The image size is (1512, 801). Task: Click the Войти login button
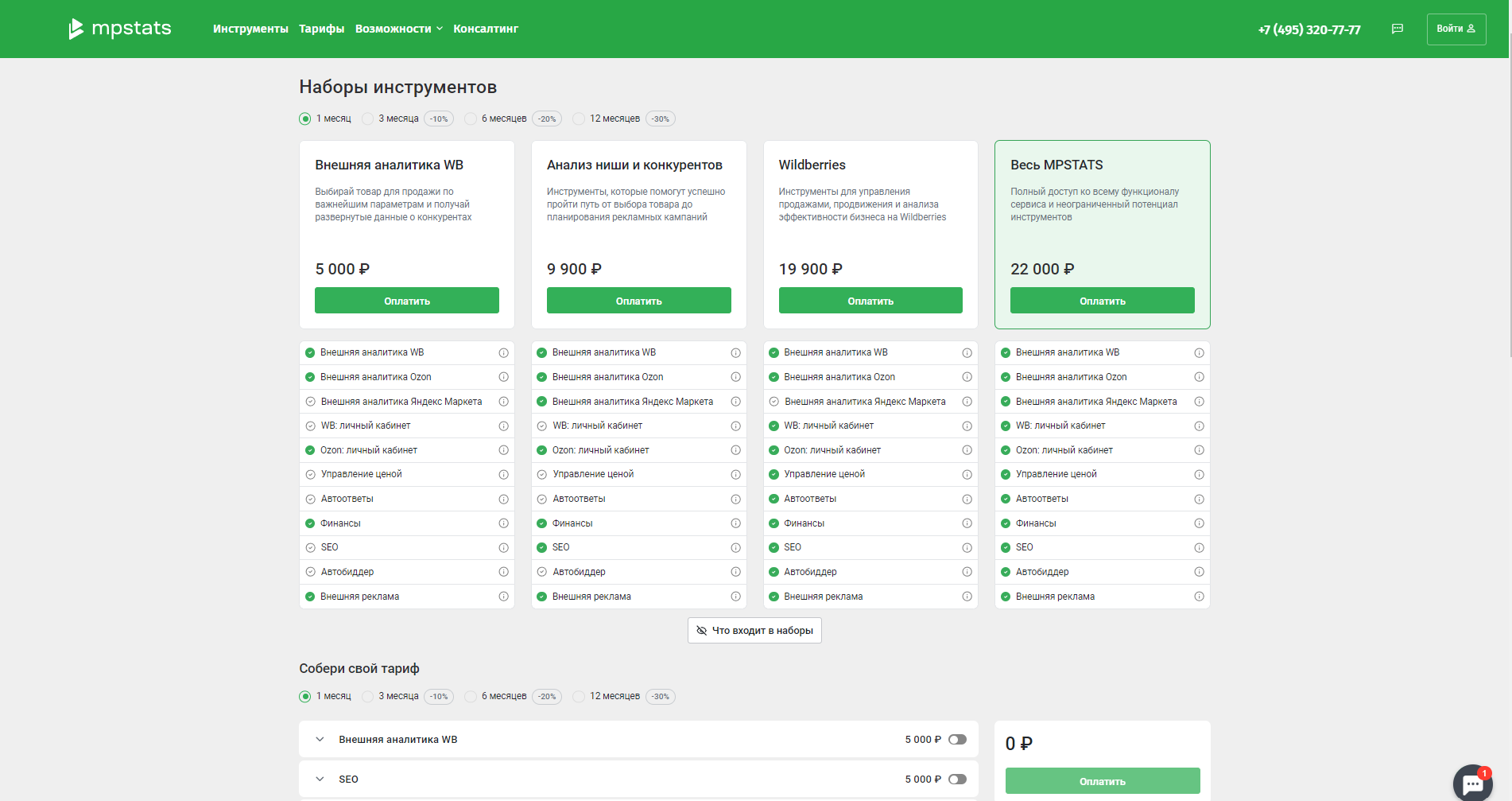point(1456,29)
